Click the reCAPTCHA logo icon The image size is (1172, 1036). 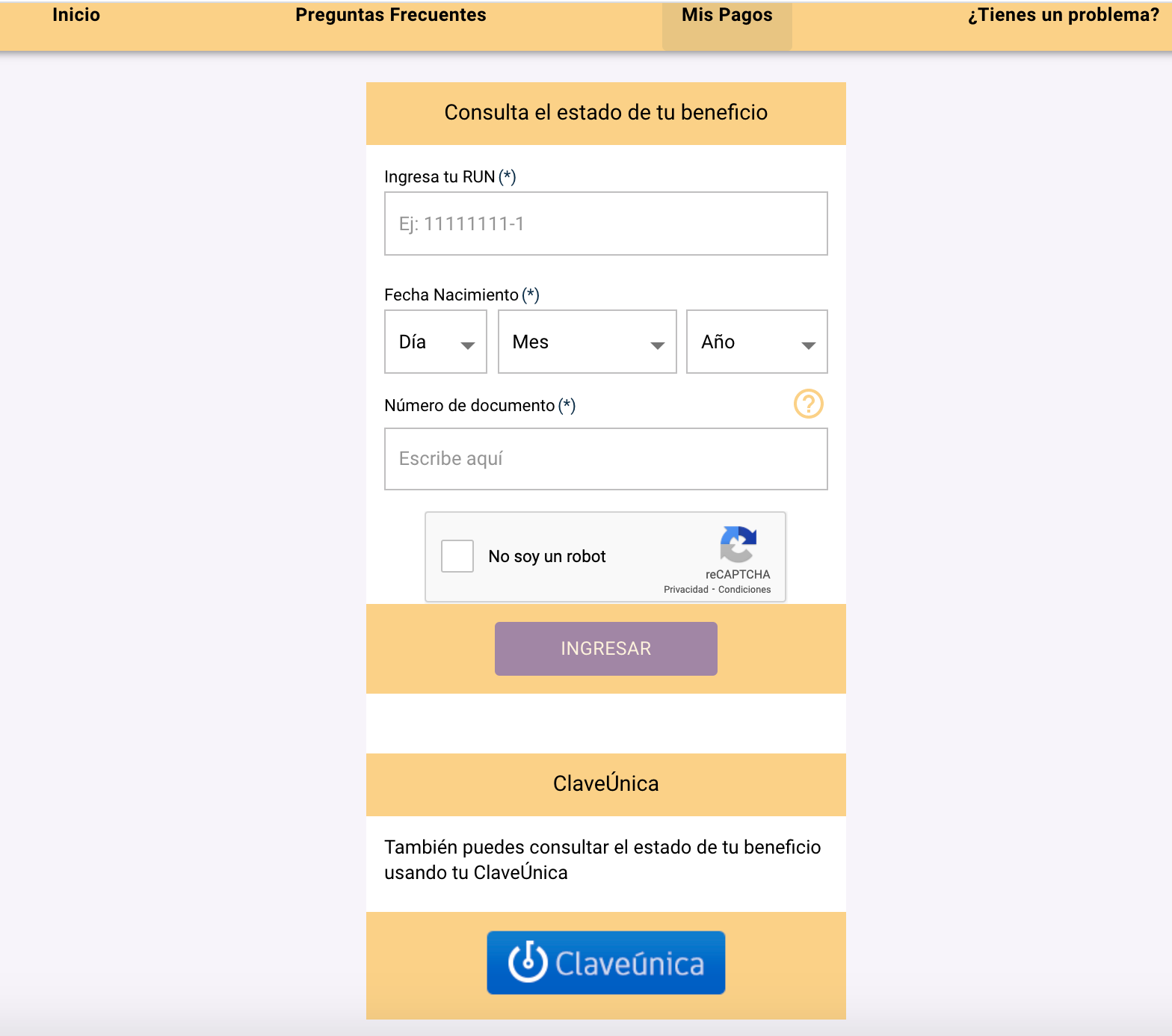coord(738,544)
